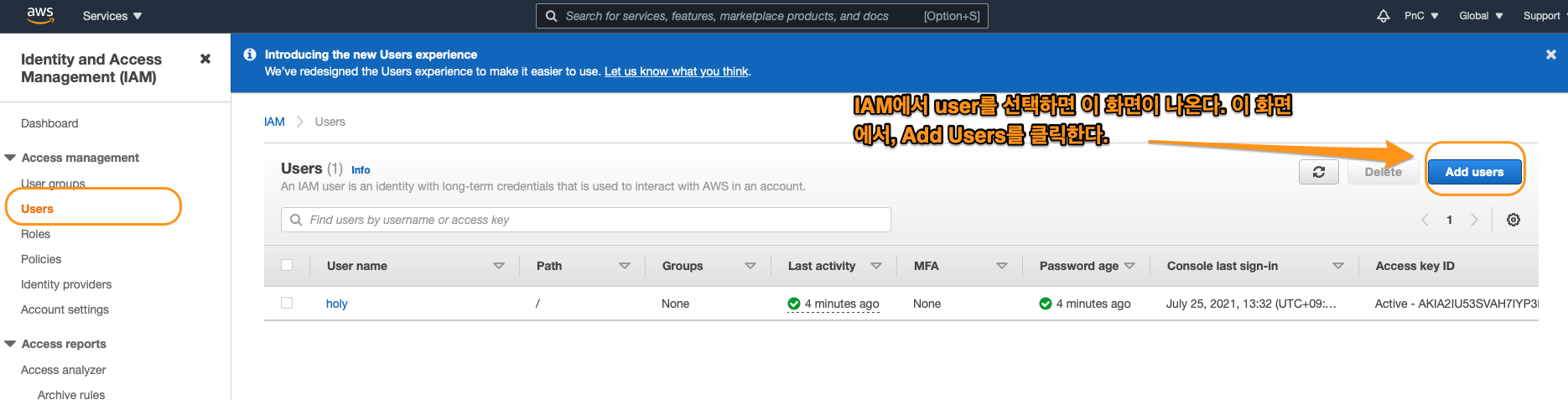Open the holy user link
1568x400 pixels.
click(x=336, y=304)
